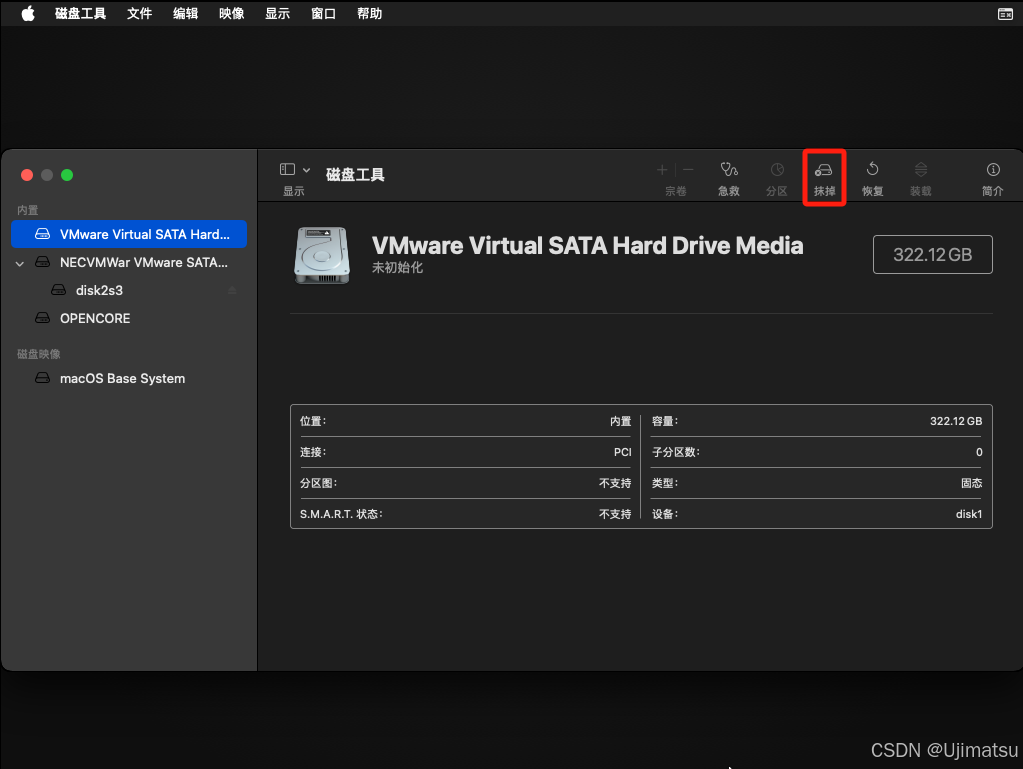Open the 文件 menu

point(139,13)
